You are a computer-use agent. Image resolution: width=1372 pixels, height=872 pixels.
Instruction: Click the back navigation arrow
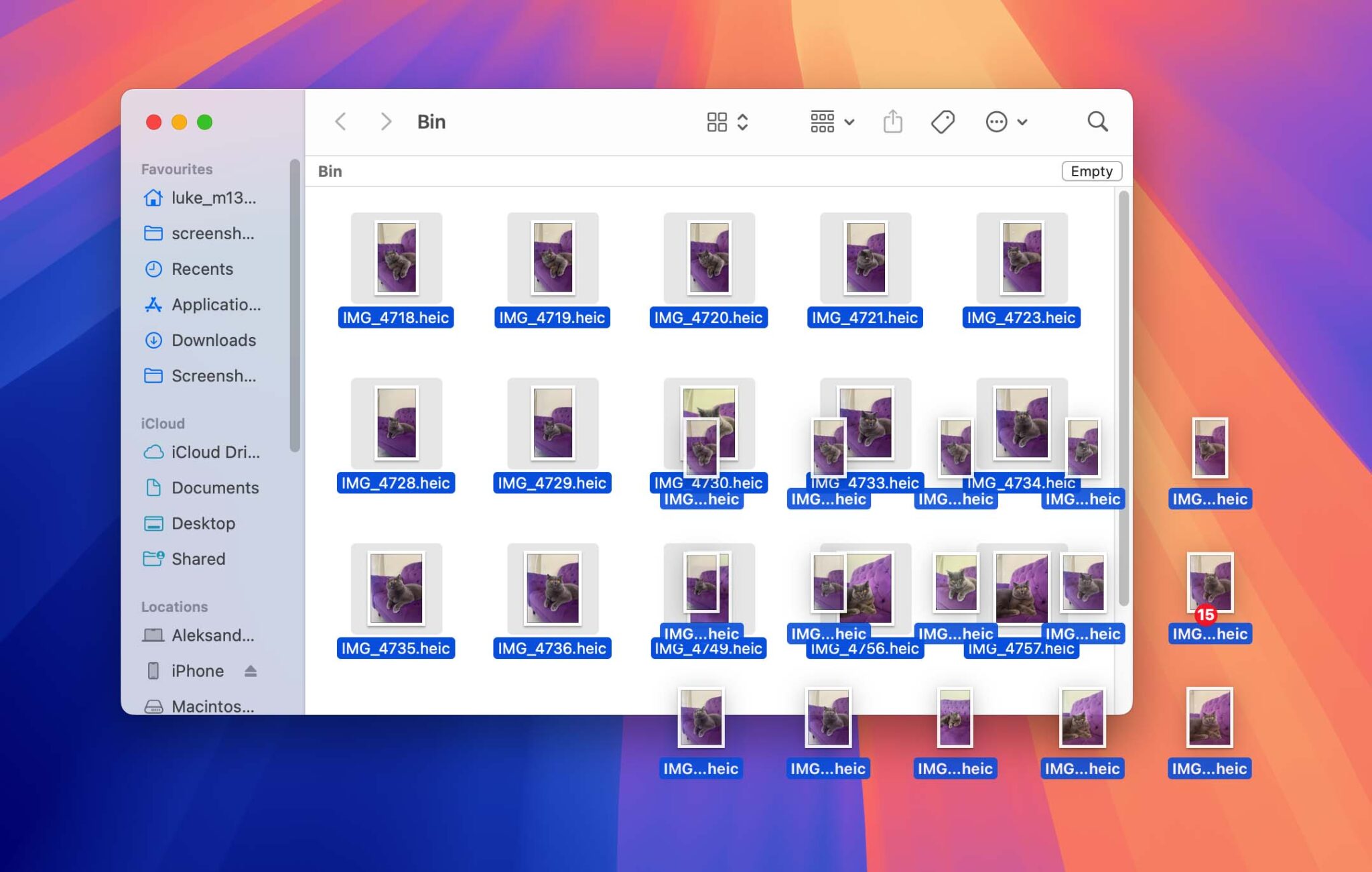340,121
